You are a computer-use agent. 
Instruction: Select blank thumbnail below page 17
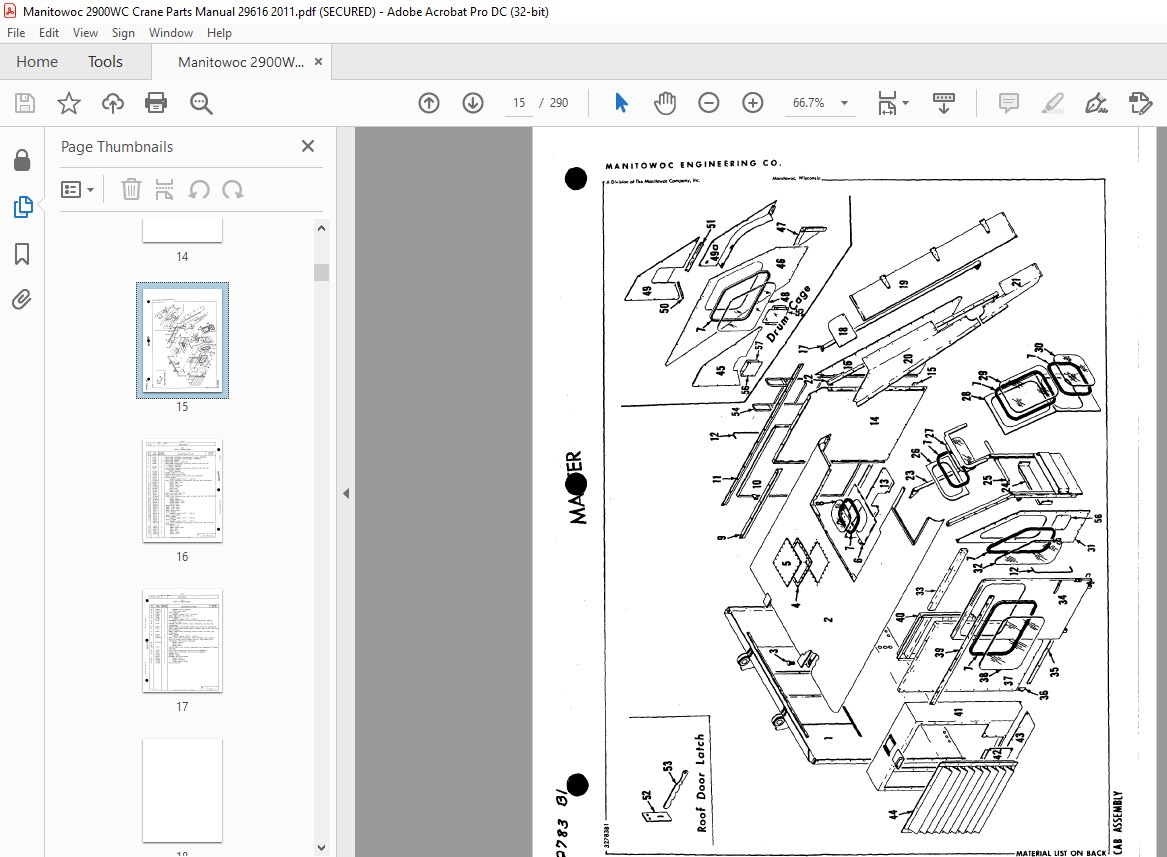point(182,791)
